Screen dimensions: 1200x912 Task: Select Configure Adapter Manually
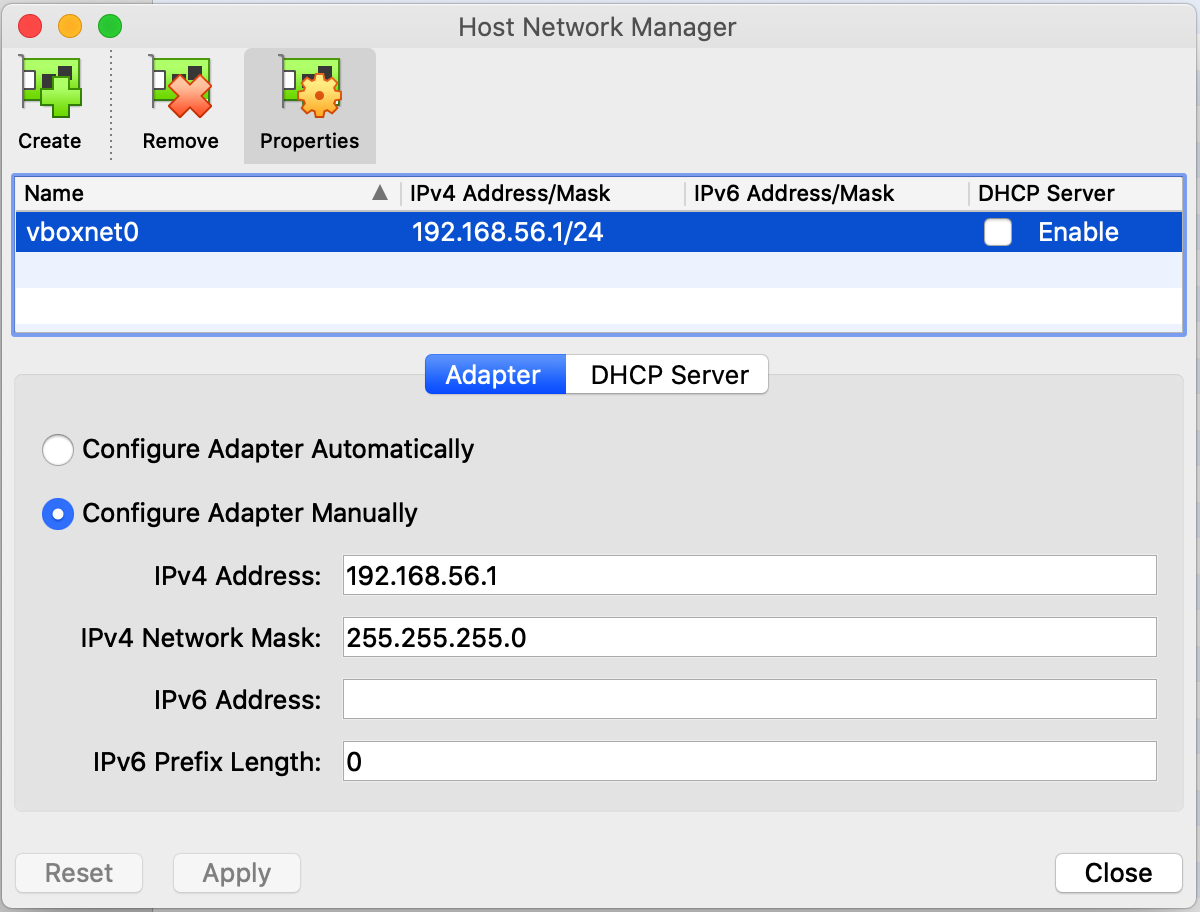coord(58,514)
